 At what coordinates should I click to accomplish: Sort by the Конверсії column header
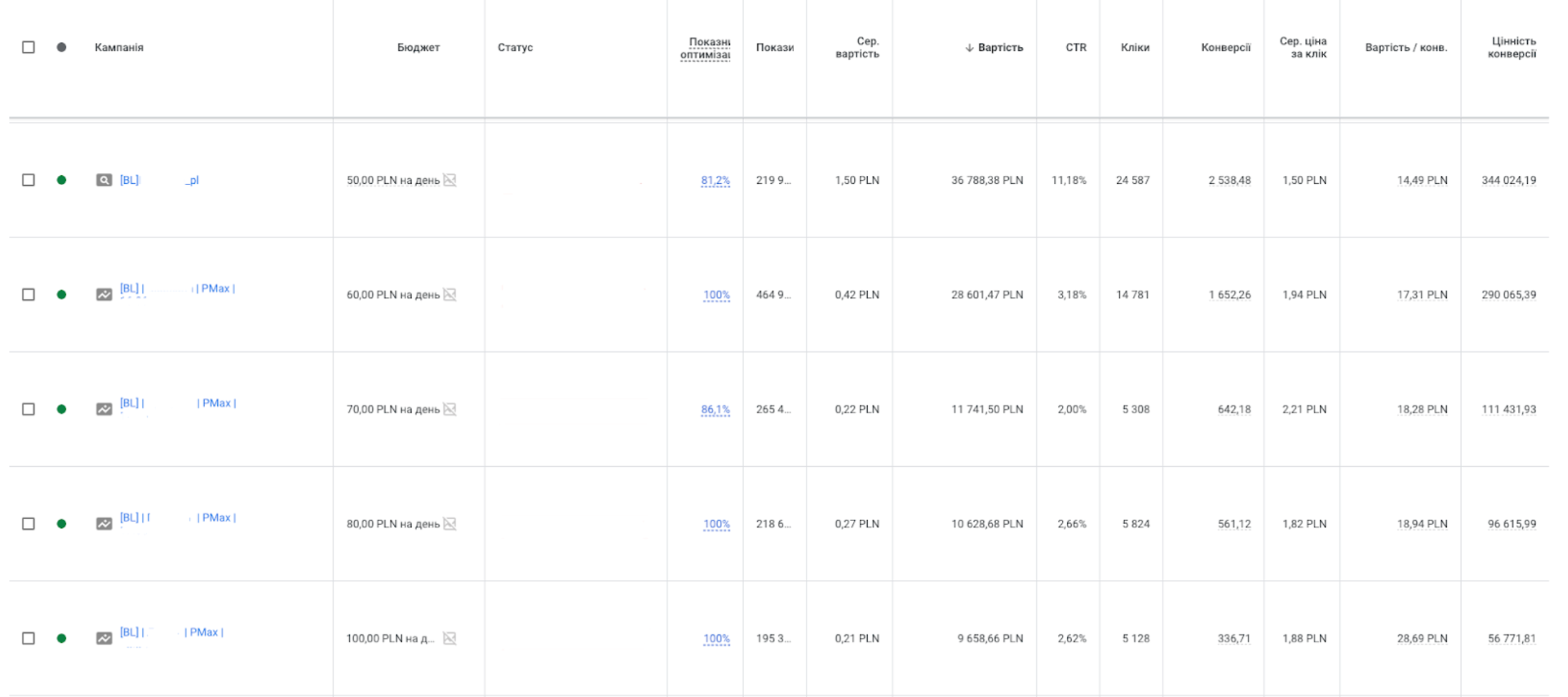coord(1225,47)
